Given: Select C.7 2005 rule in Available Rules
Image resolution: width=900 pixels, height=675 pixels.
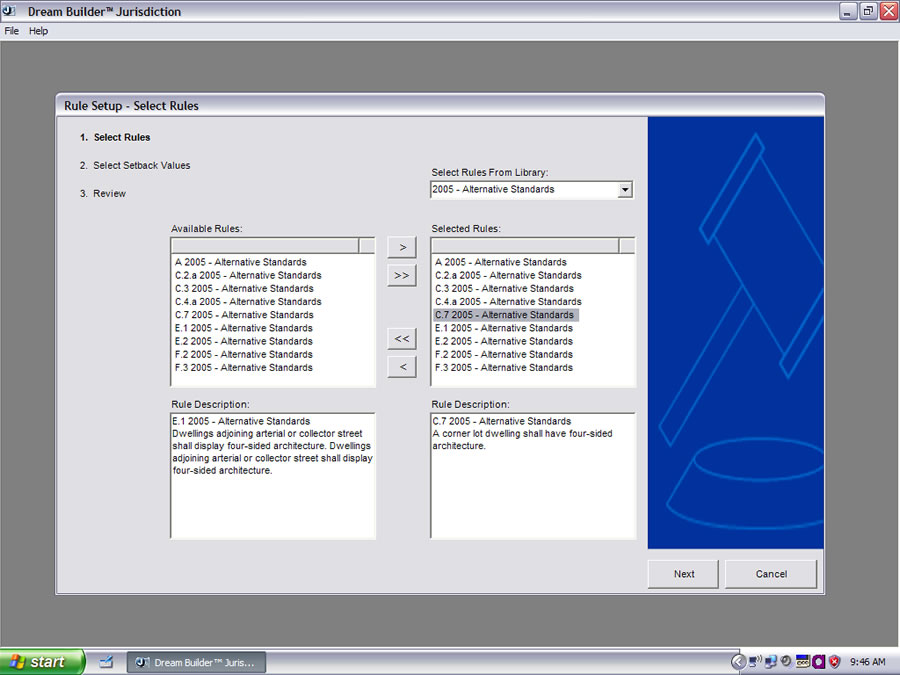Looking at the screenshot, I should click(244, 315).
